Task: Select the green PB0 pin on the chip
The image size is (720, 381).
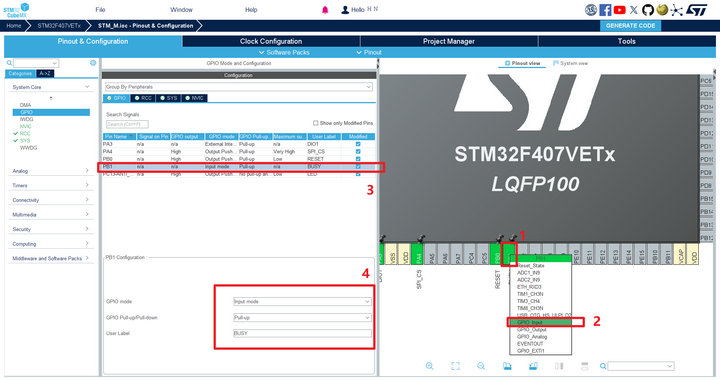Action: tap(496, 254)
